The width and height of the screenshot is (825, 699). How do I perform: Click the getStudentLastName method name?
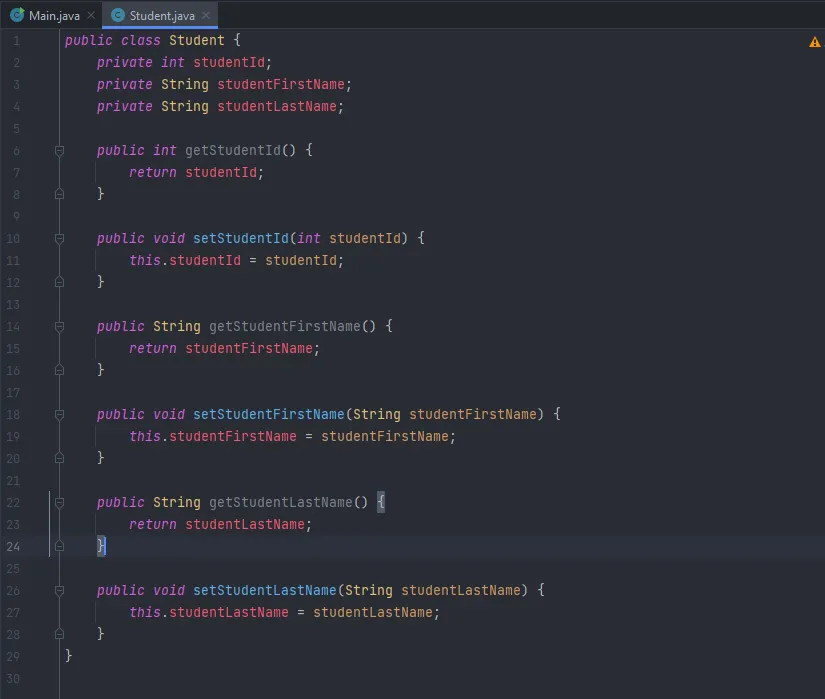tap(280, 502)
